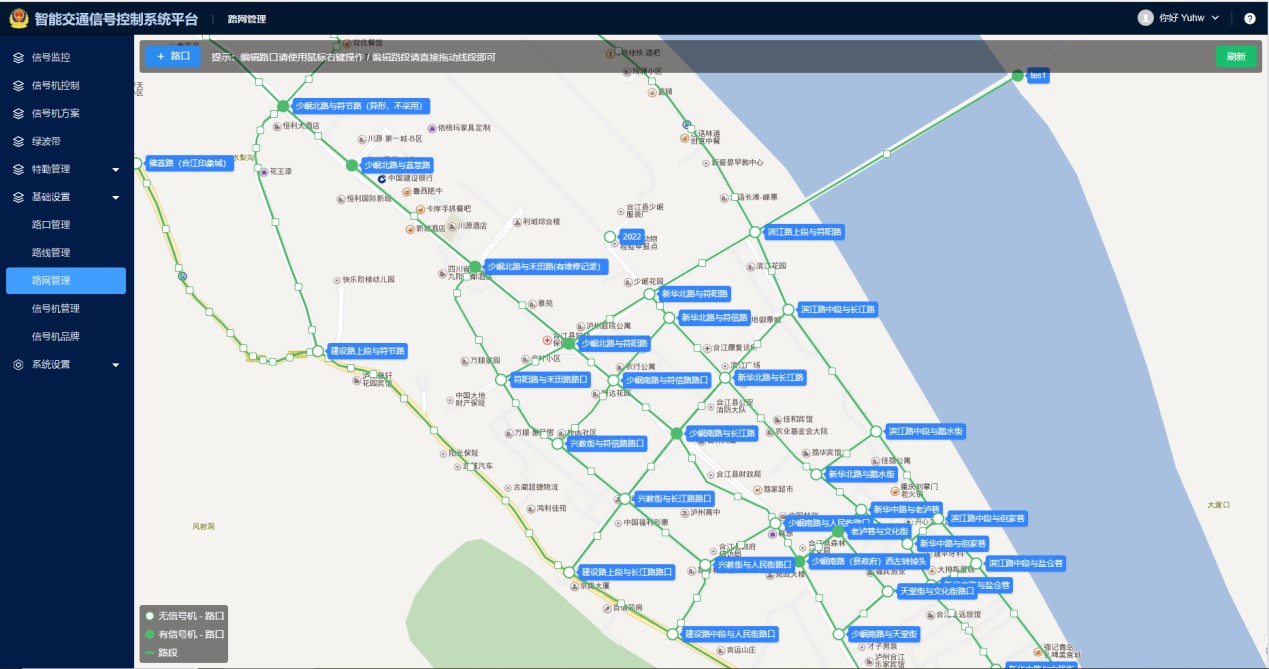The height and width of the screenshot is (669, 1269).
Task: Click the 信号机控制 layers icon
Action: pos(18,85)
